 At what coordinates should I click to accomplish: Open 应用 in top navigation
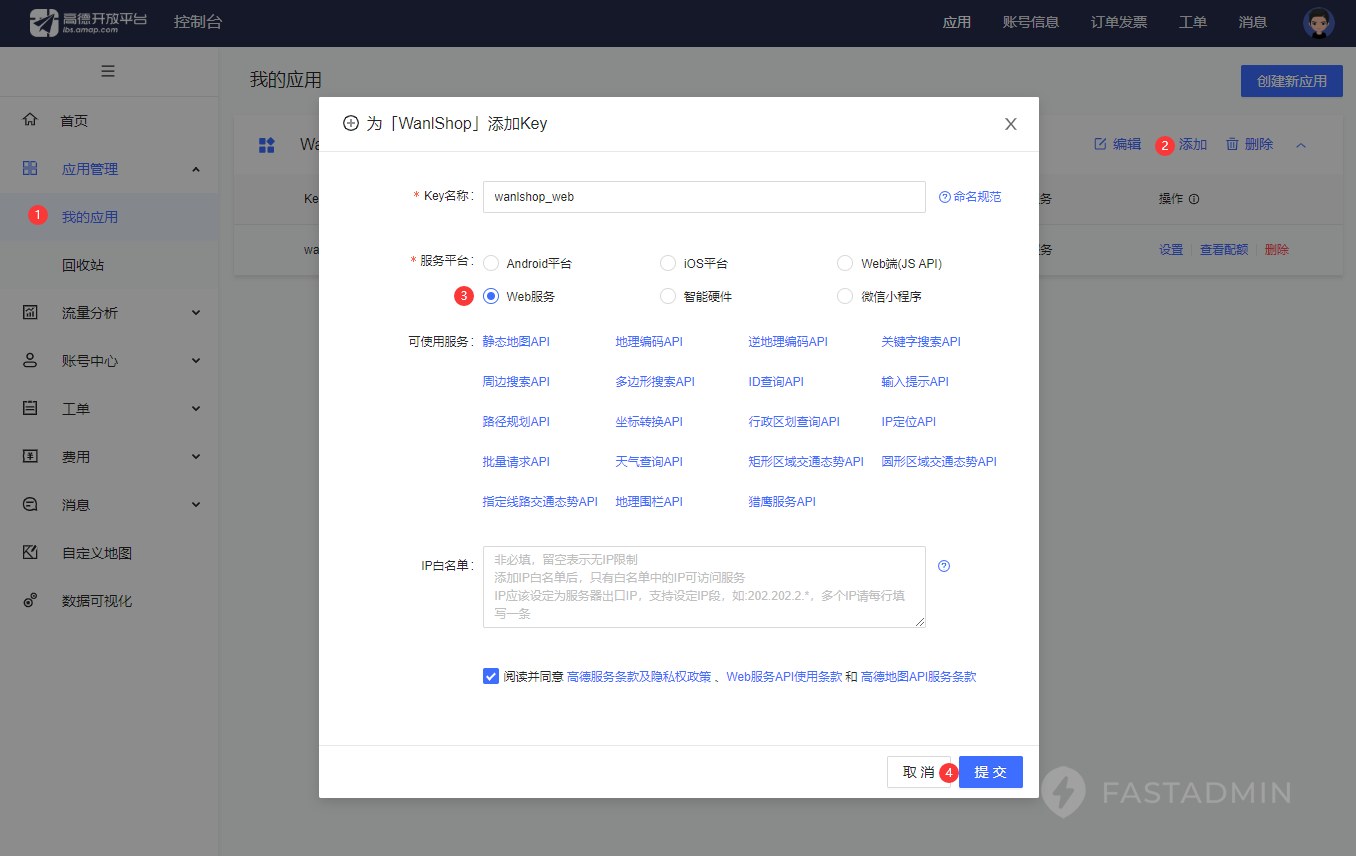pyautogui.click(x=957, y=22)
